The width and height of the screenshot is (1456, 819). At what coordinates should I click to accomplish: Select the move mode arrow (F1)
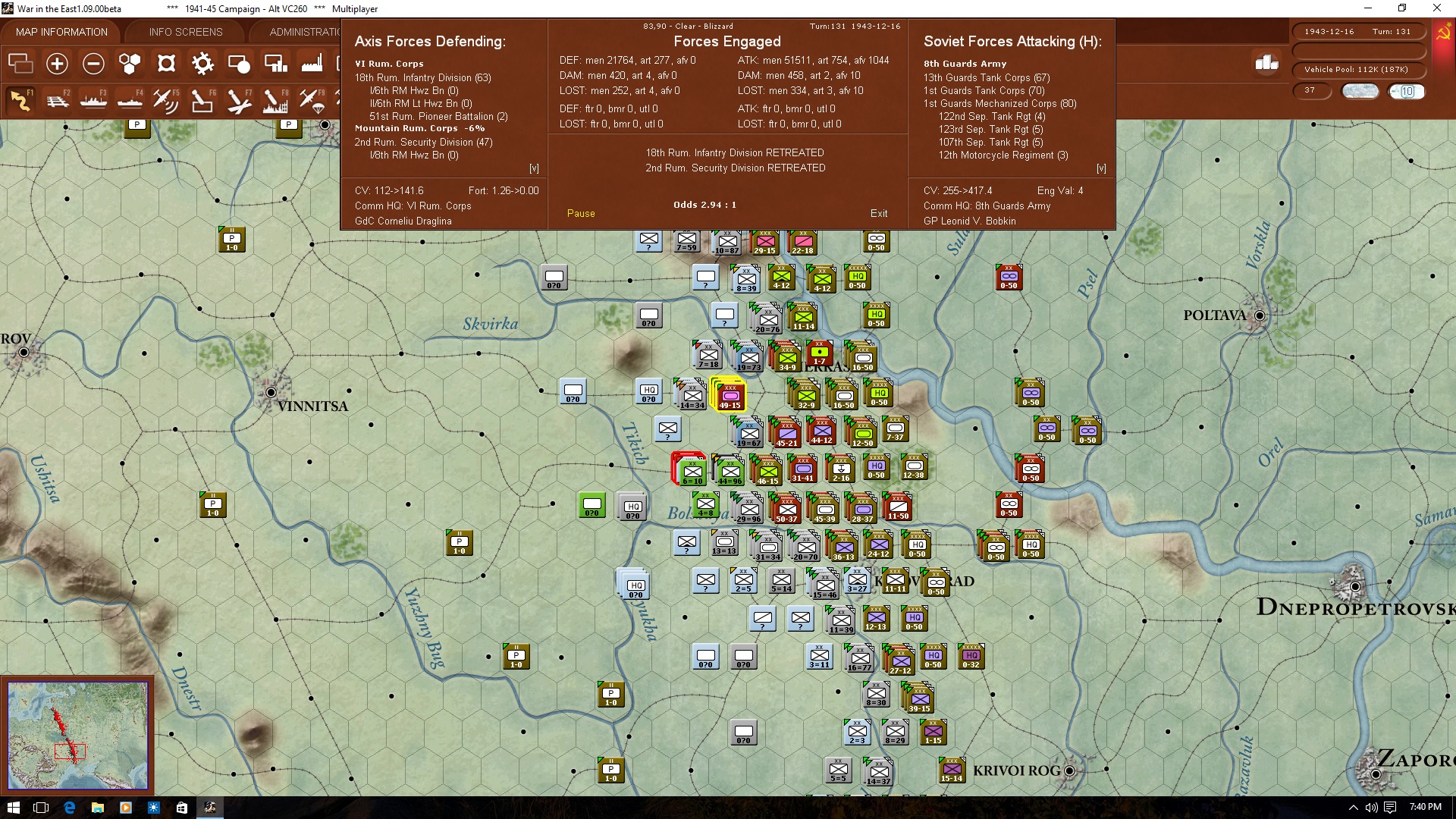click(21, 101)
